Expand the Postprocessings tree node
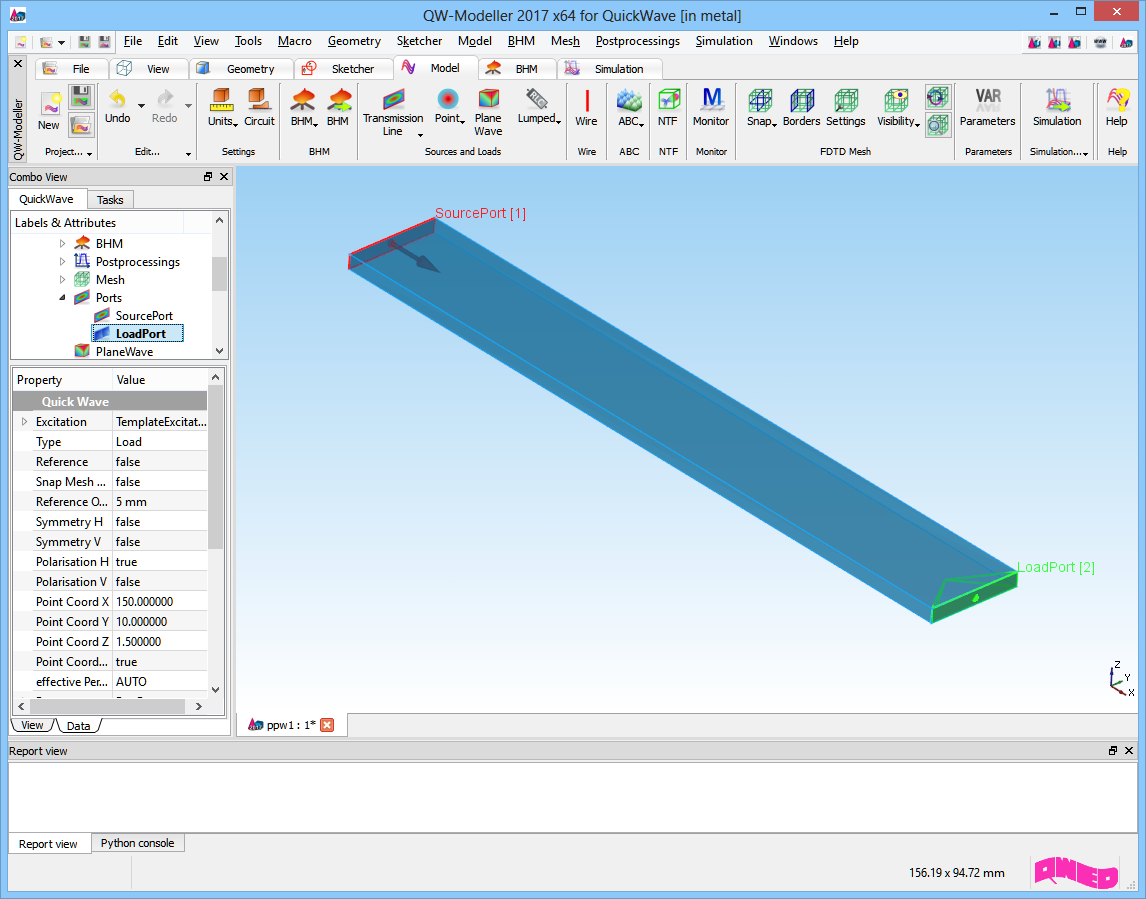The width and height of the screenshot is (1146, 899). tap(62, 262)
